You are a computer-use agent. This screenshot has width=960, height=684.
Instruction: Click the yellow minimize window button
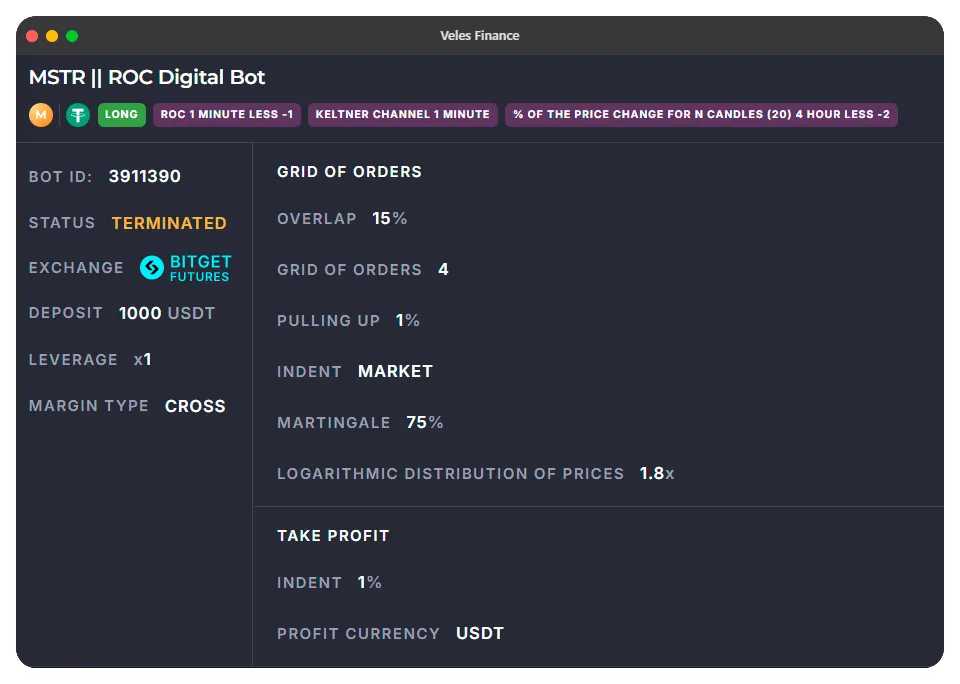[x=52, y=36]
